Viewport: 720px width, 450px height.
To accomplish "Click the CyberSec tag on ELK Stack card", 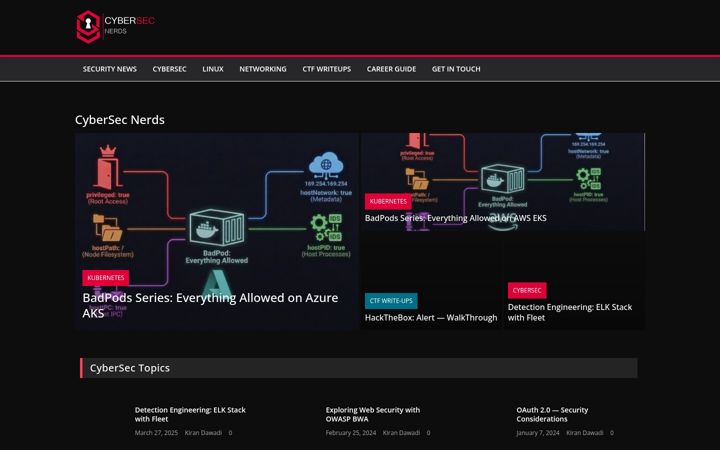I will [x=527, y=290].
